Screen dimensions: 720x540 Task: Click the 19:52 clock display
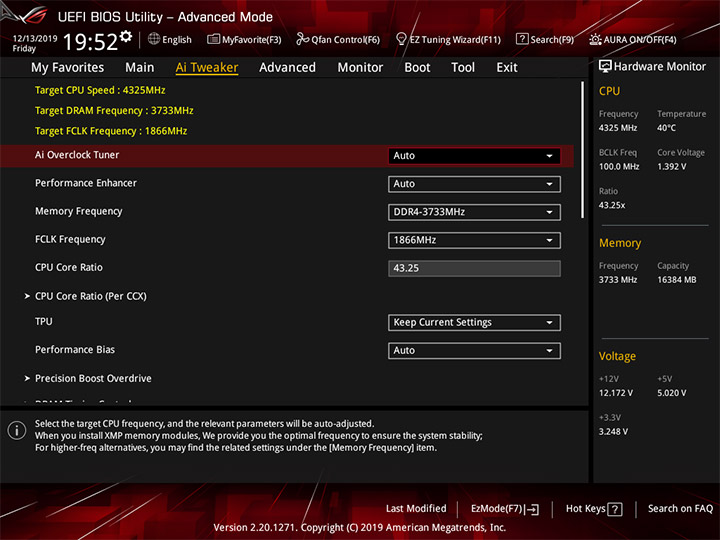click(90, 42)
